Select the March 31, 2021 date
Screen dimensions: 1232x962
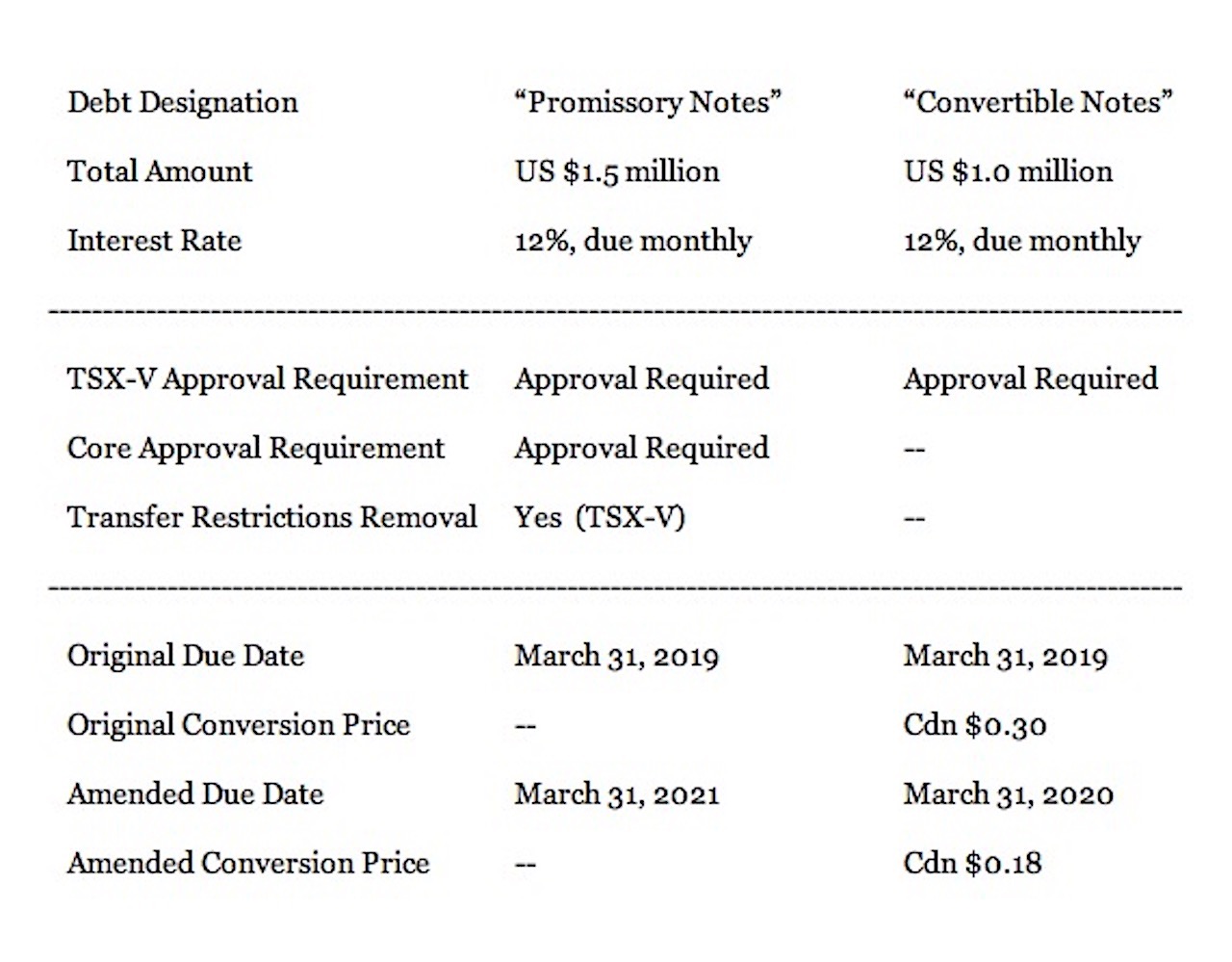617,794
